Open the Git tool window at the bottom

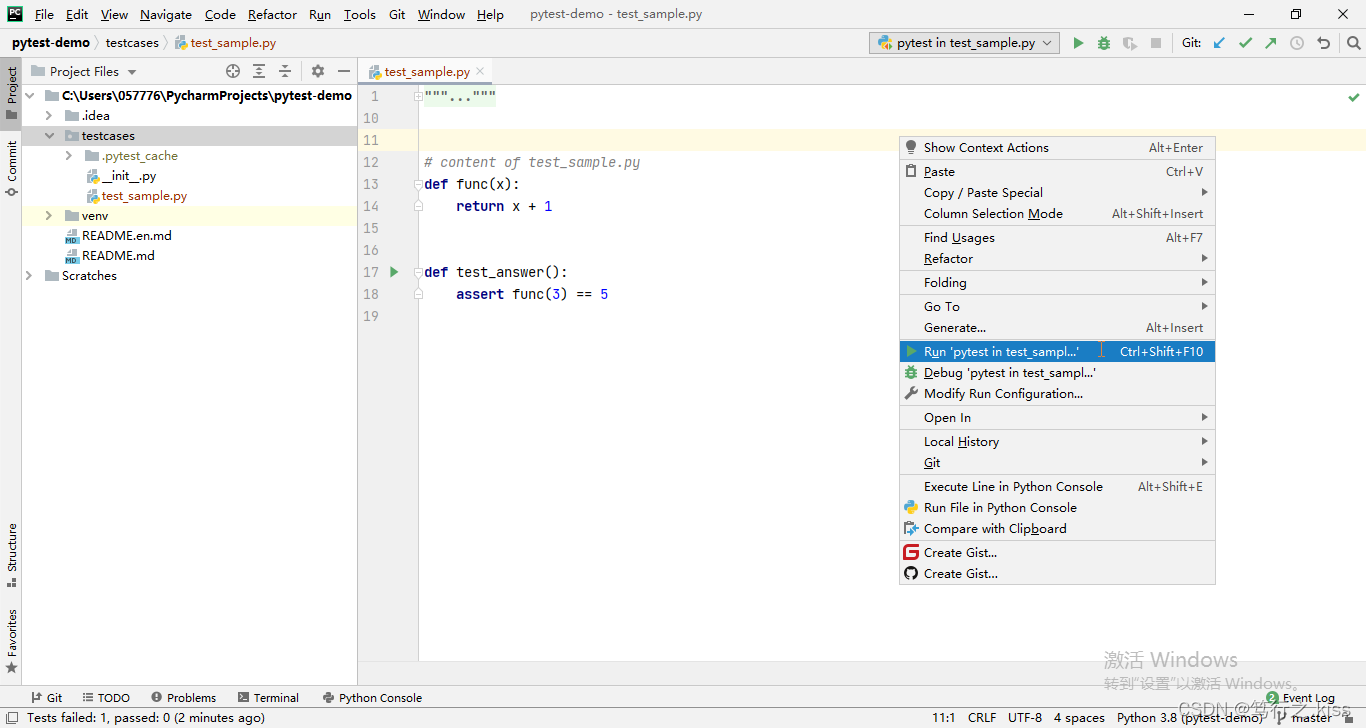(46, 697)
